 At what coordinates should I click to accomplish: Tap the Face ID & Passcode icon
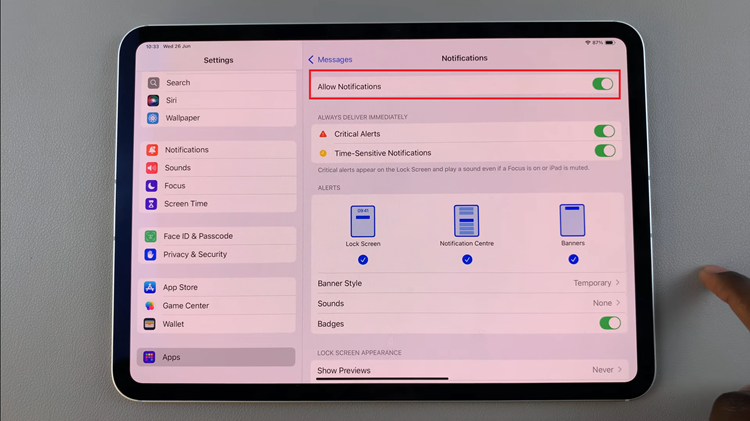[x=151, y=236]
